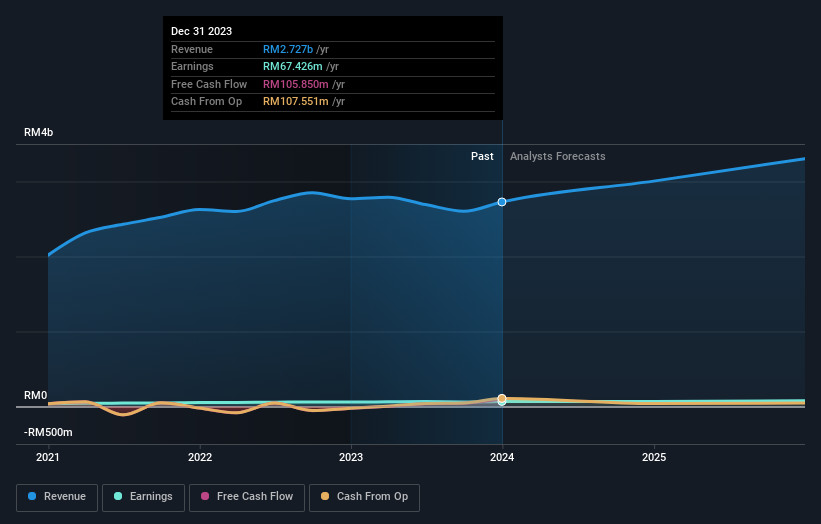This screenshot has height=524, width=821.
Task: Click the Cash From Op label in tooltip
Action: coord(207,102)
